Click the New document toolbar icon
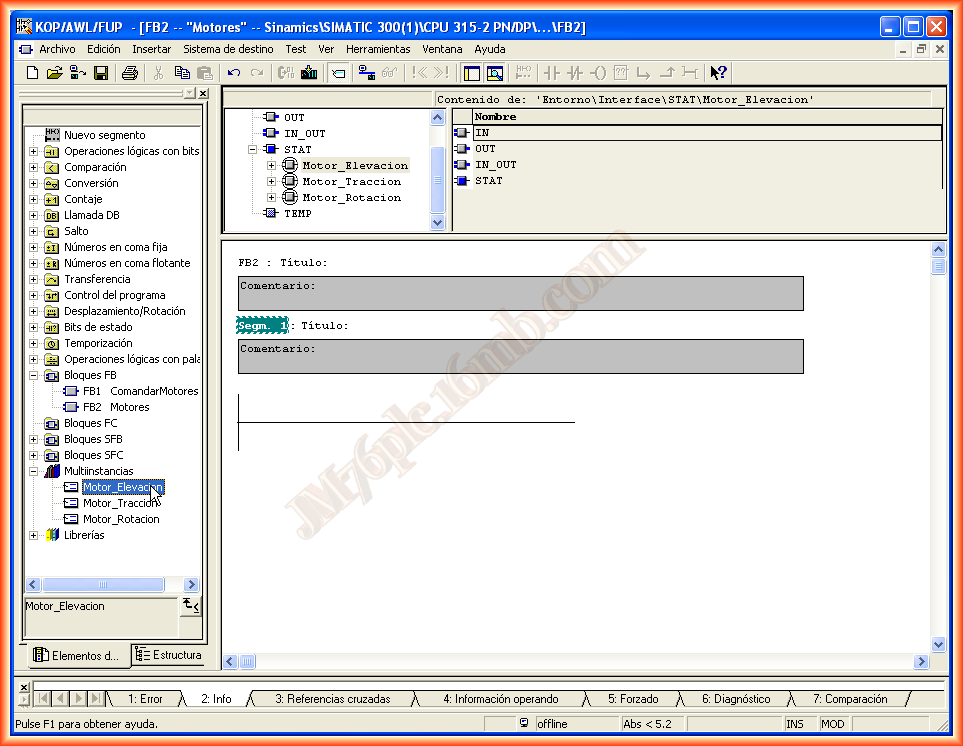 click(x=33, y=73)
